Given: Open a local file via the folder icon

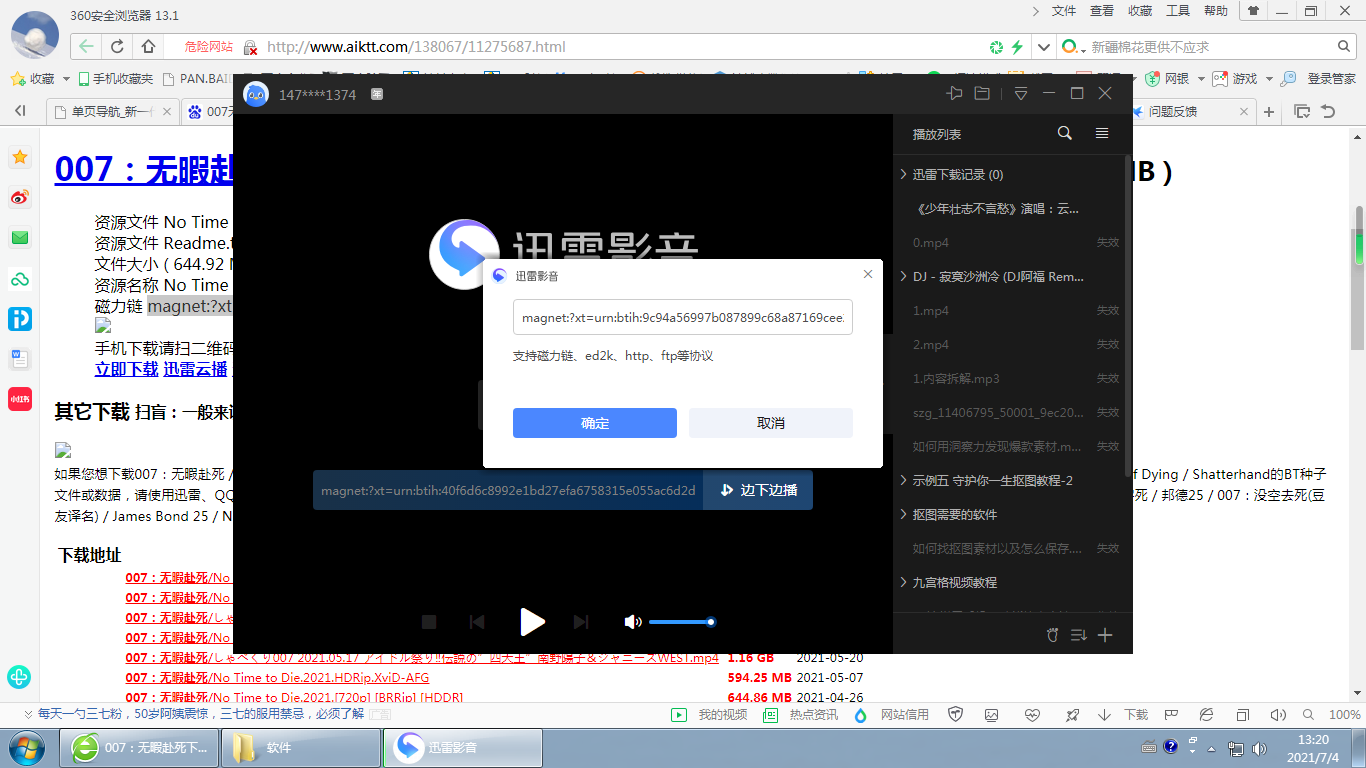Looking at the screenshot, I should [x=981, y=93].
